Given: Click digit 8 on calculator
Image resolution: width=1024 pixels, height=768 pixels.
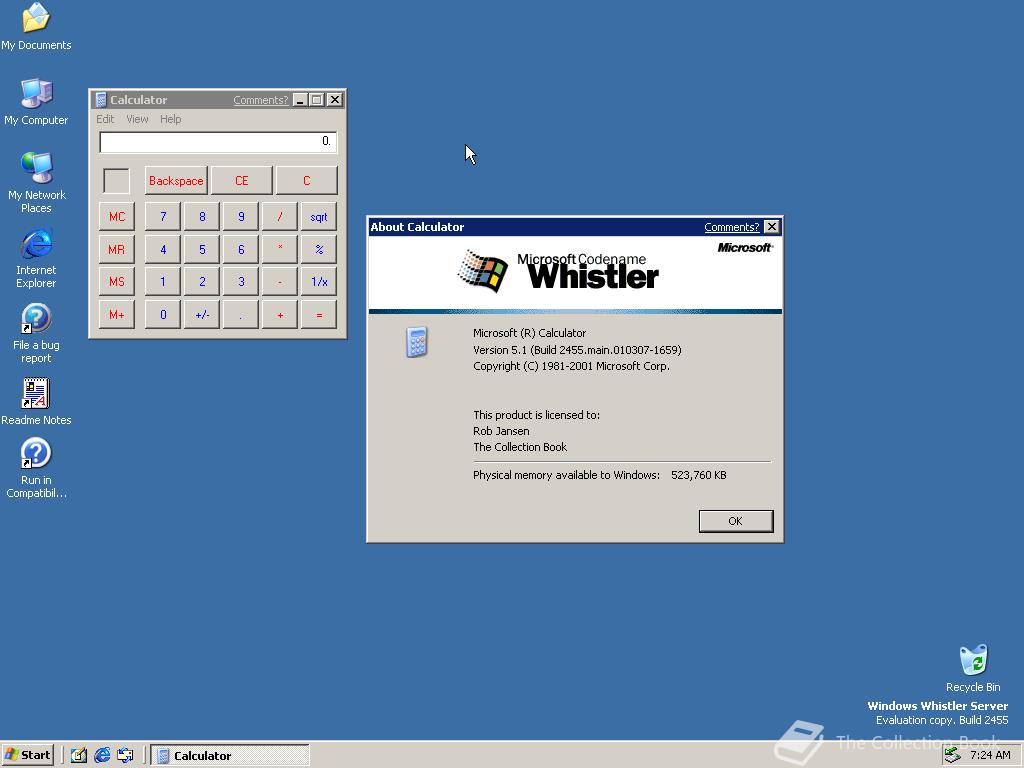Looking at the screenshot, I should click(x=202, y=217).
